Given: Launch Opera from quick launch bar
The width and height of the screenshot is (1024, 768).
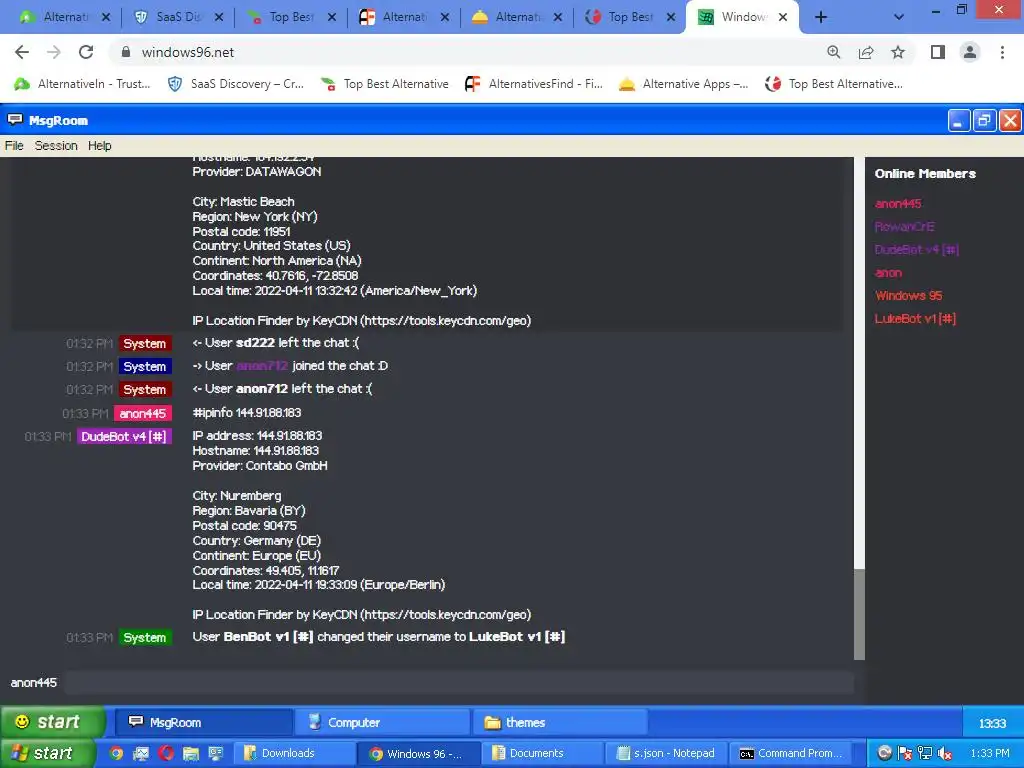Looking at the screenshot, I should (x=166, y=753).
